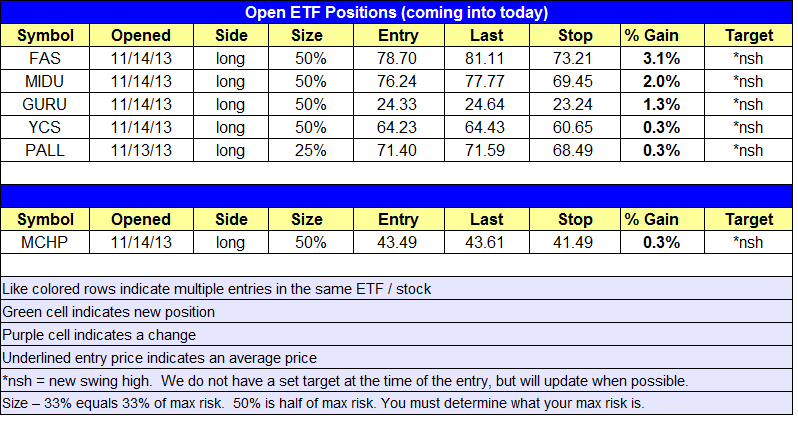
Task: Select FAS % Gain 3.1% cell
Action: (x=662, y=58)
